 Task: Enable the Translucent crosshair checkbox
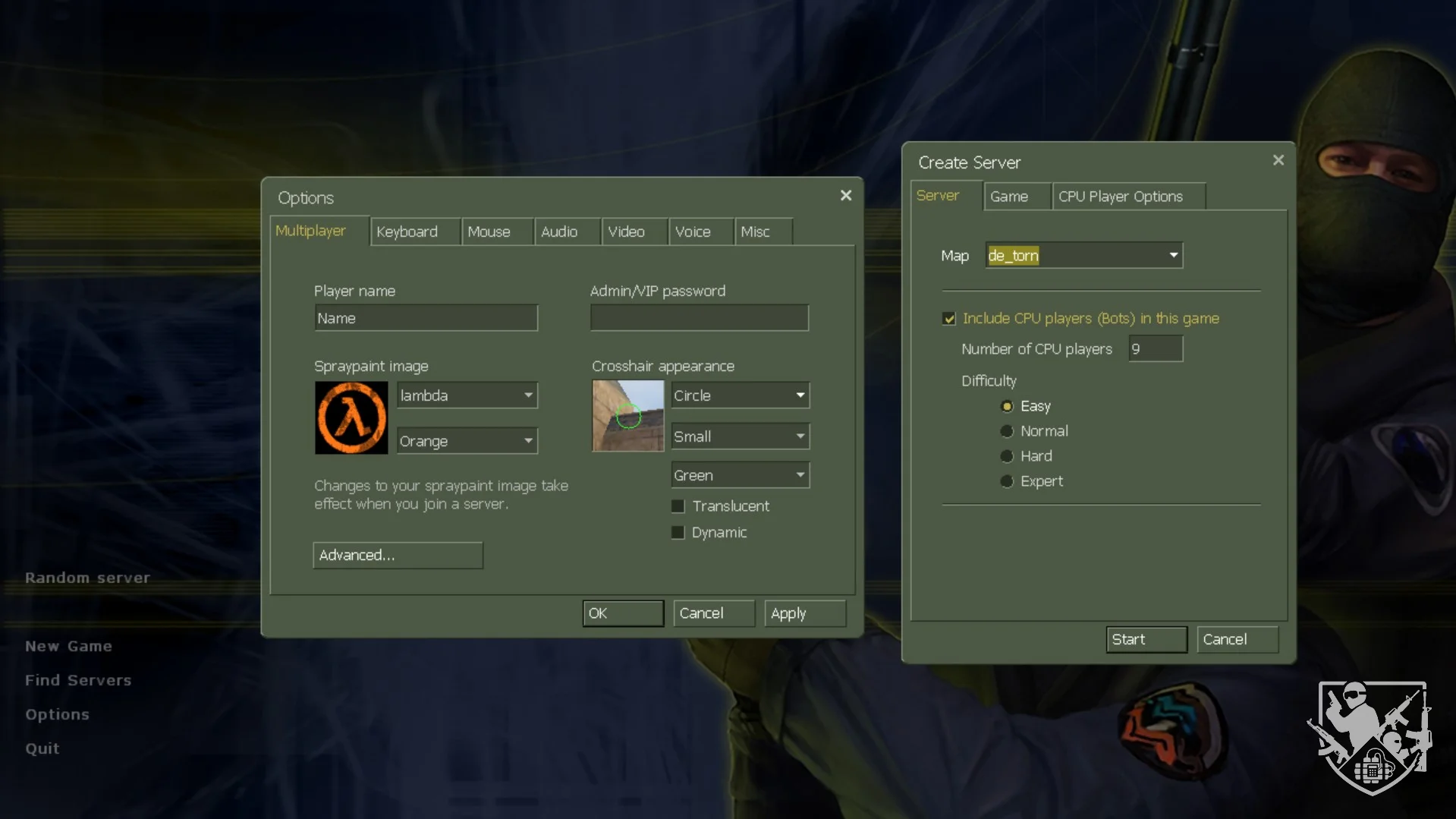pyautogui.click(x=678, y=506)
